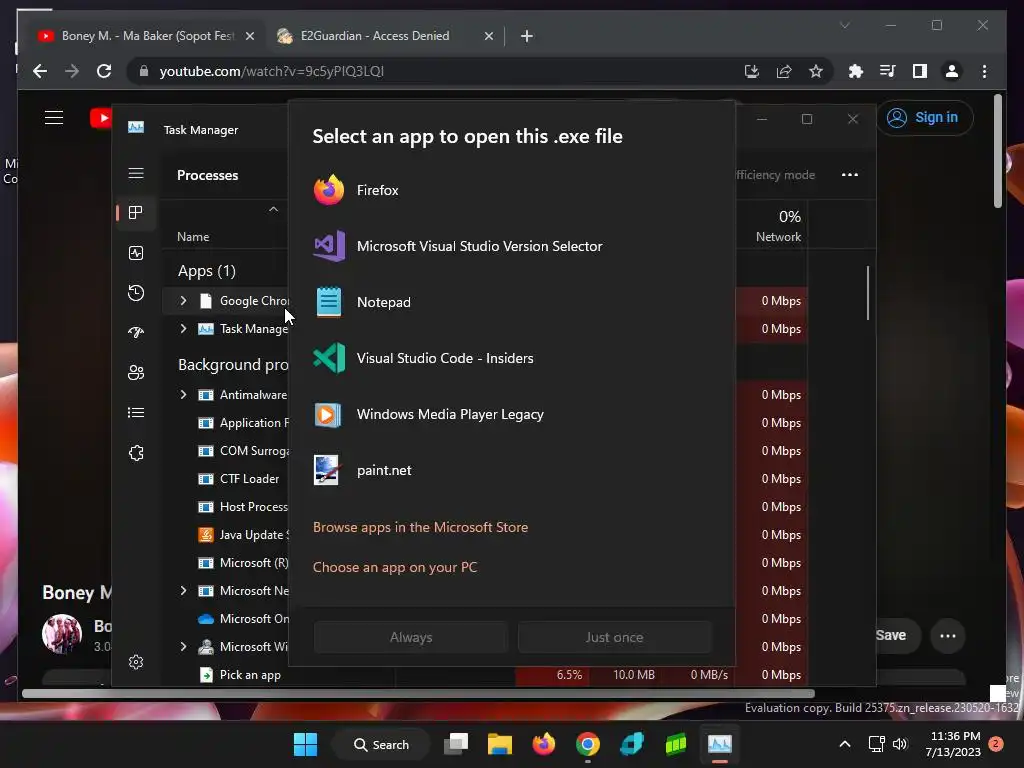Click Chrome page horizontal scrollbar
1024x768 pixels.
click(x=418, y=694)
